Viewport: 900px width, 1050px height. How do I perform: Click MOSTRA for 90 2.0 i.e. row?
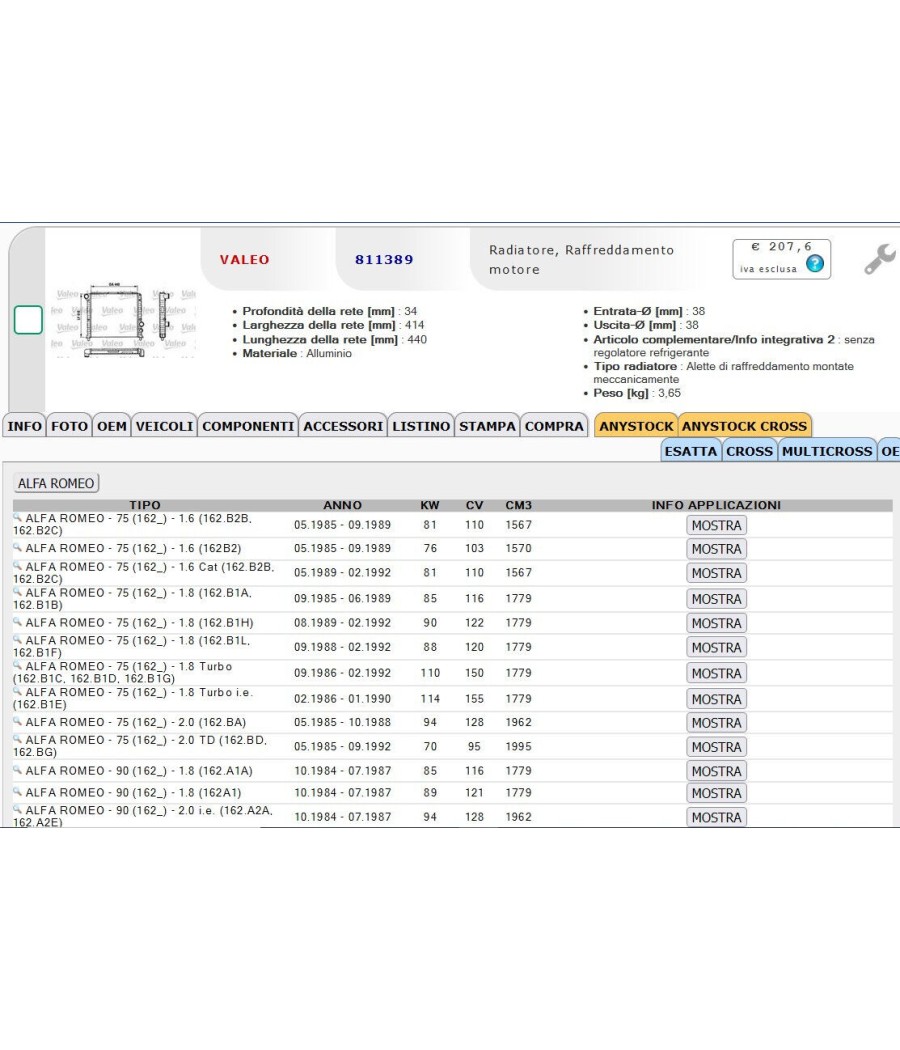(x=717, y=817)
